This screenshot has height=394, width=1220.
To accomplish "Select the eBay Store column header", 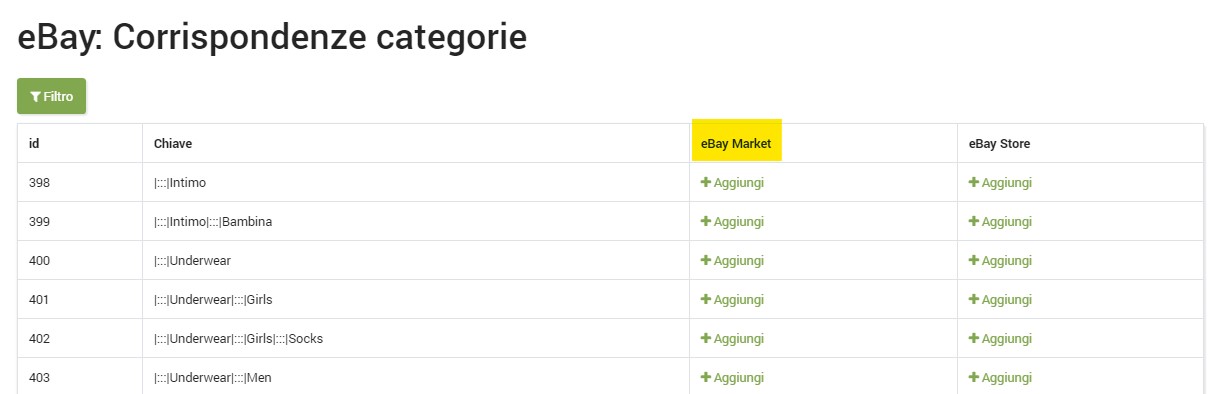I will (999, 143).
